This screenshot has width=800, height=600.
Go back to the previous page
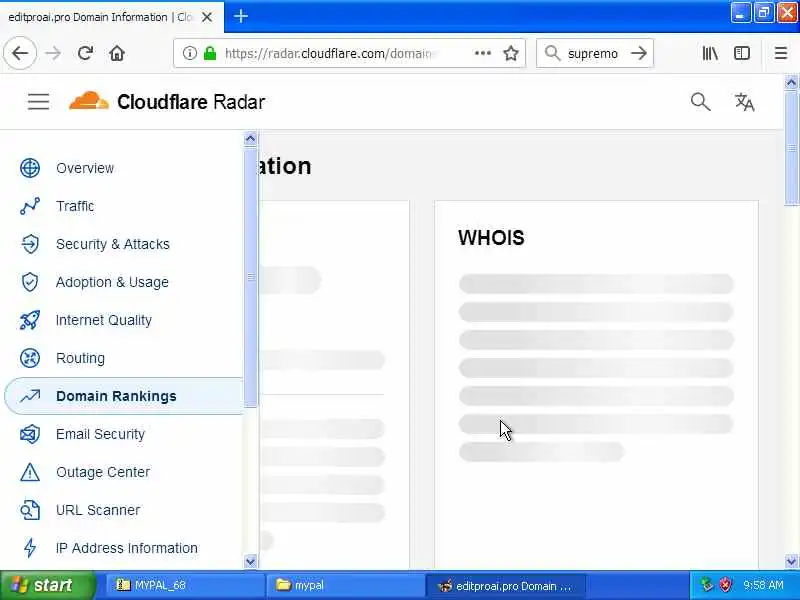point(20,53)
